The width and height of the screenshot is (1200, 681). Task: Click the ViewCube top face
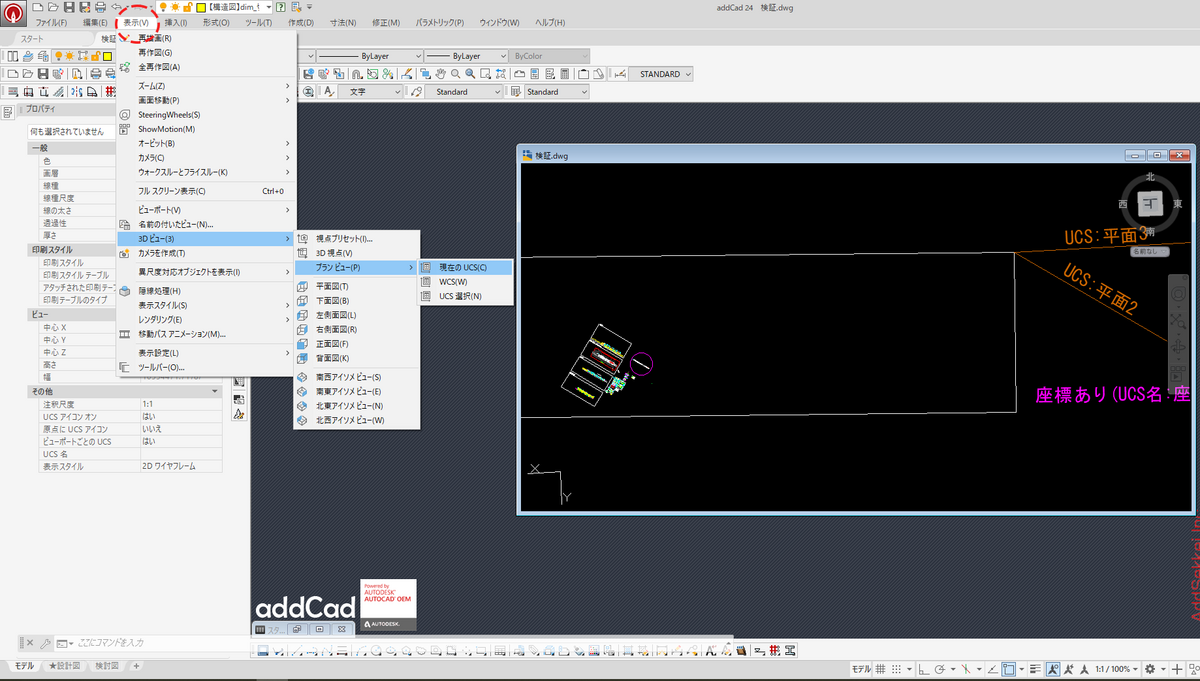(1150, 204)
